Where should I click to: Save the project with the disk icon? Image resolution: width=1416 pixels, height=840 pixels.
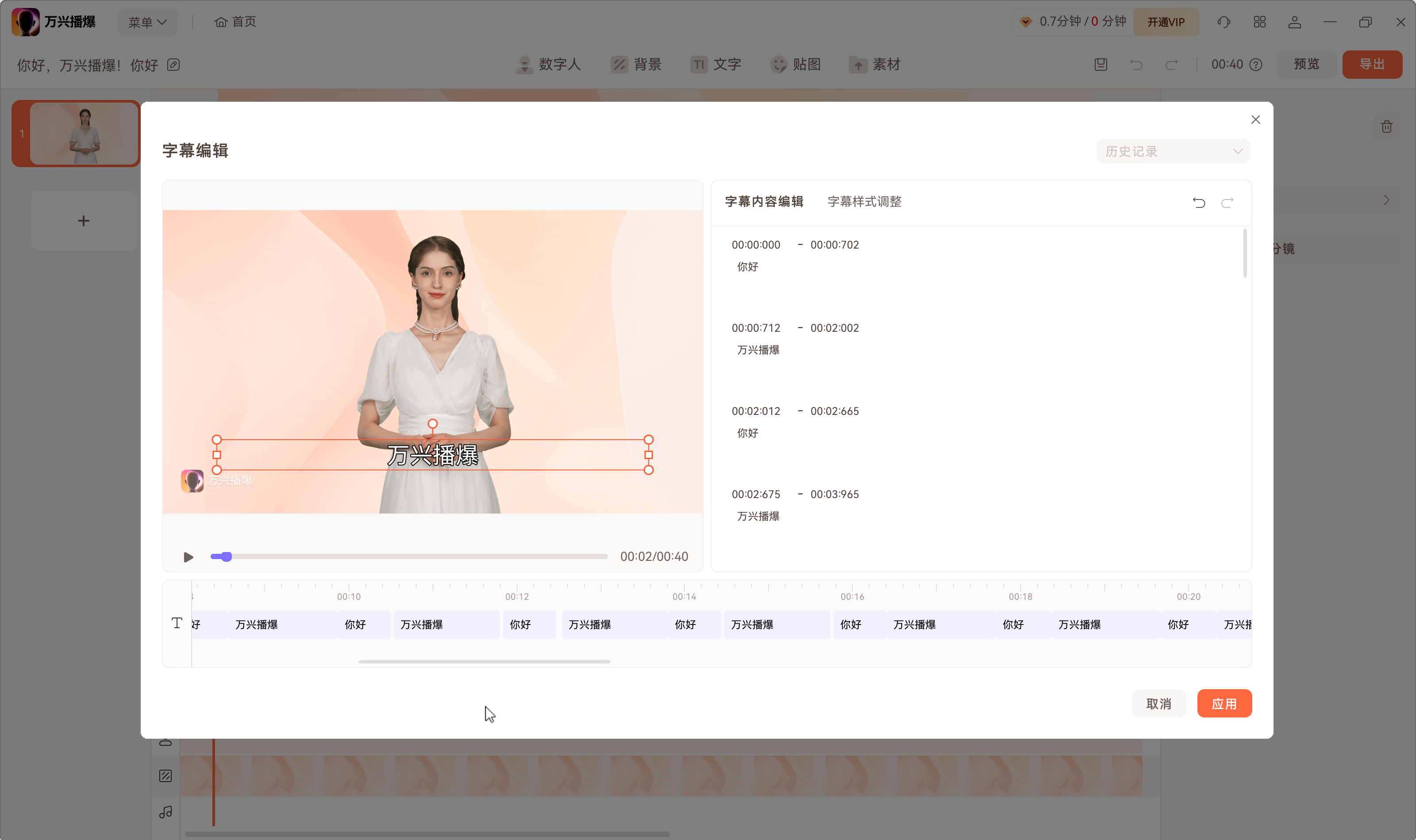[1100, 64]
